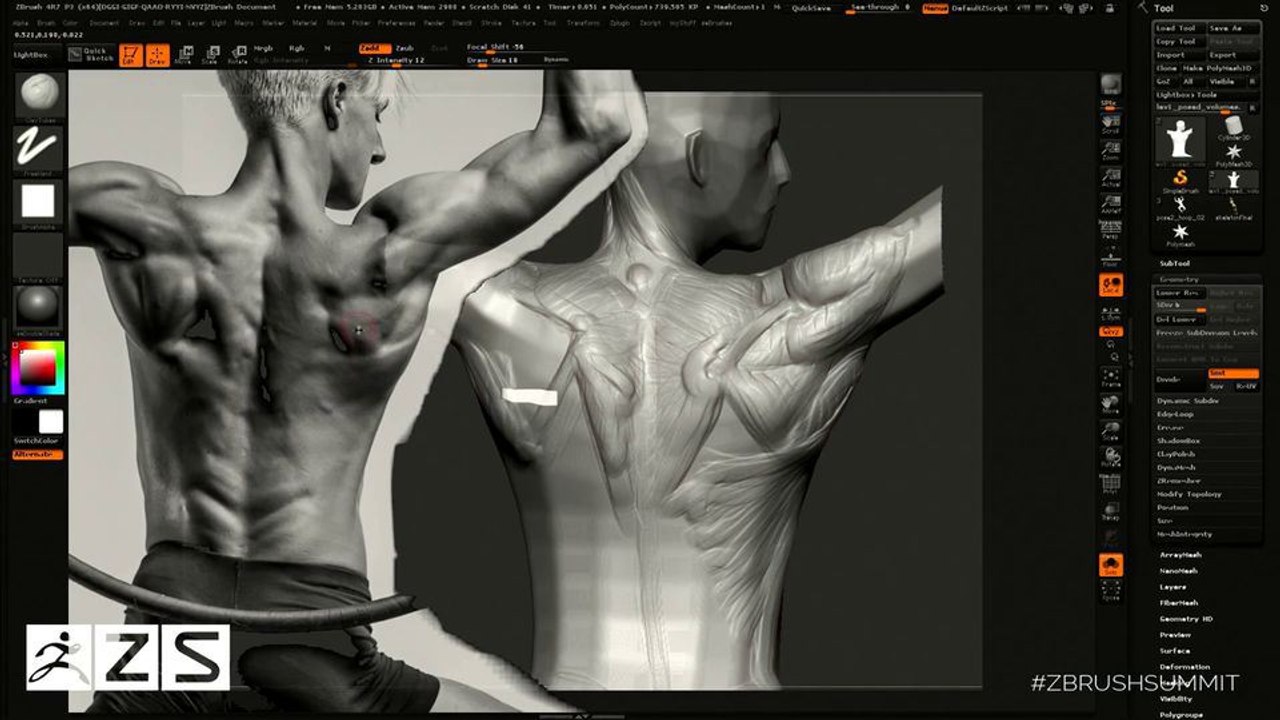Open the material sphere selector

(38, 308)
